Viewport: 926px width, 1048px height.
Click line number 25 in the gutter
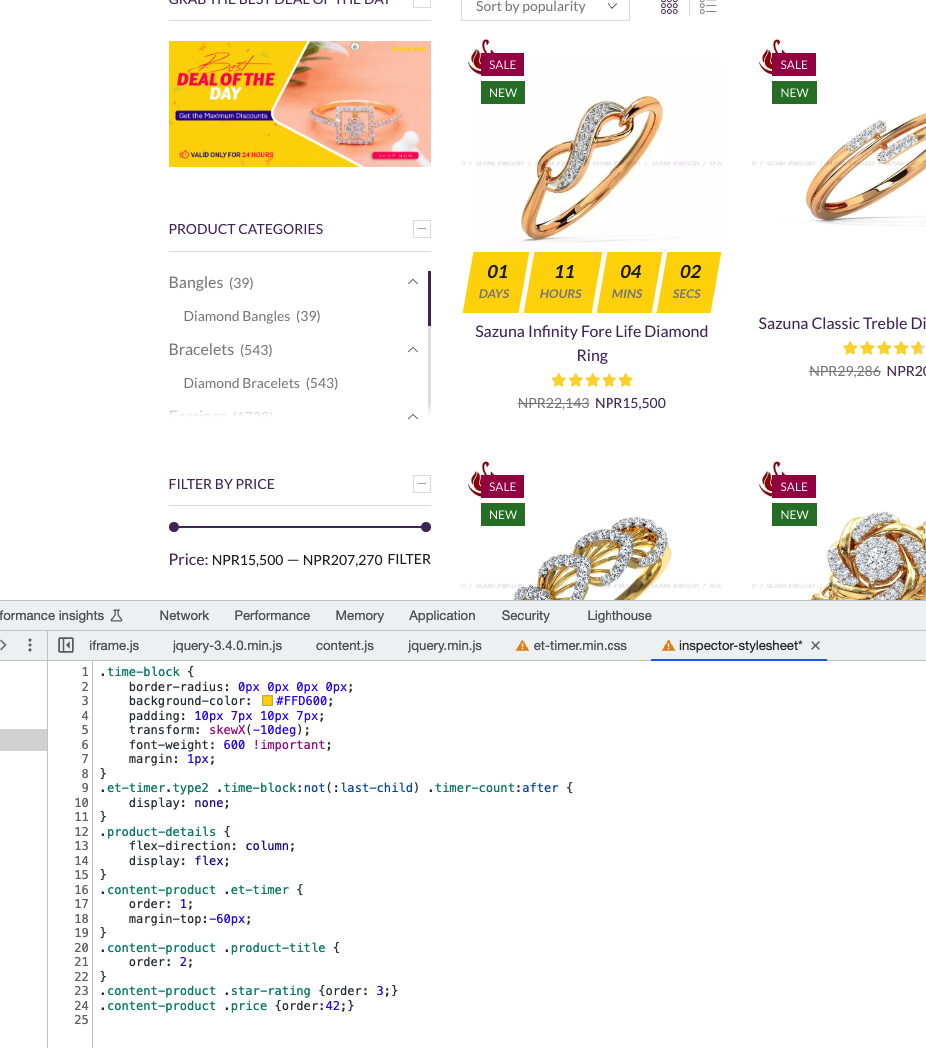pyautogui.click(x=82, y=1021)
